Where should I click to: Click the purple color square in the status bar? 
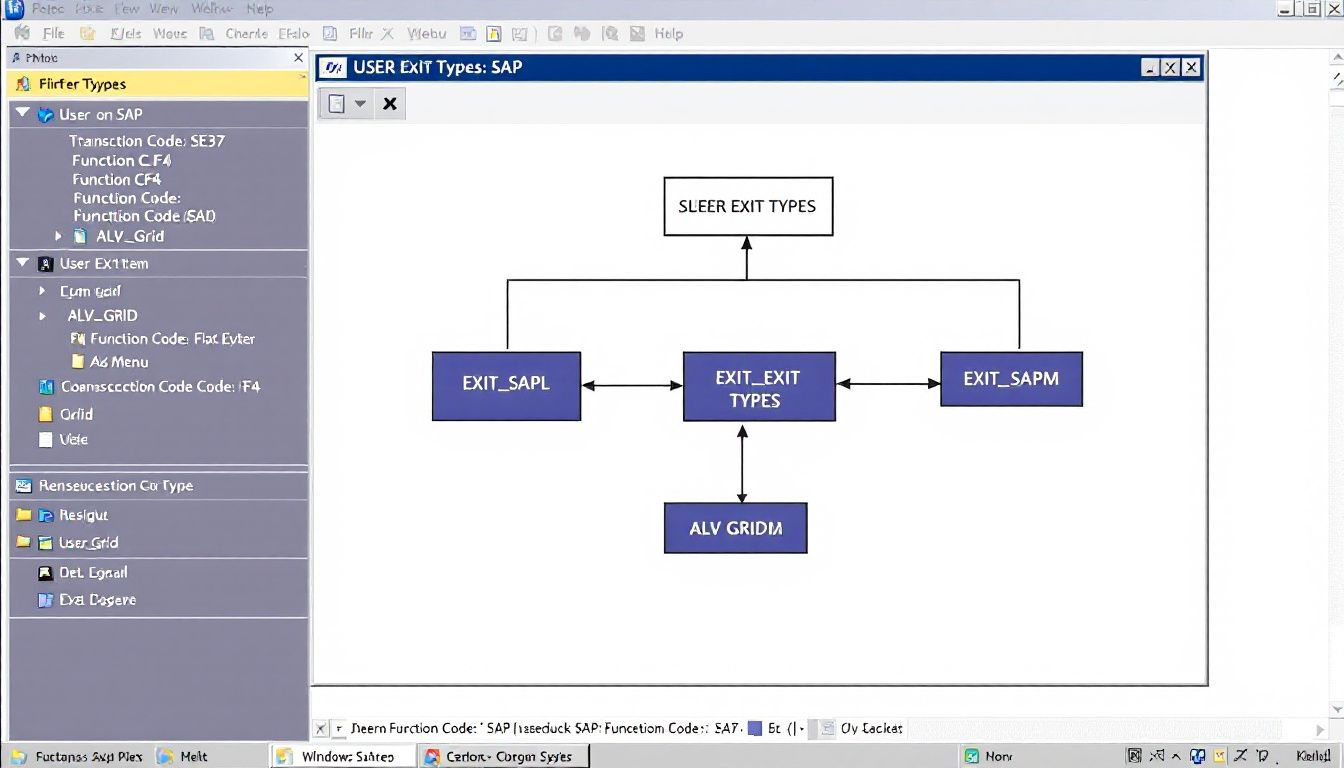755,729
